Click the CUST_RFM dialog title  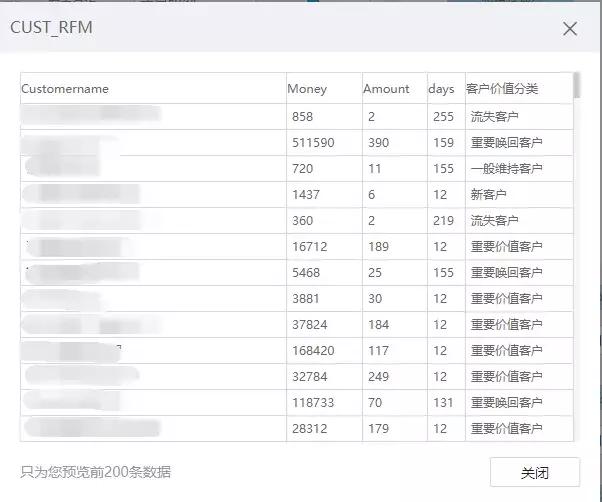pos(51,28)
